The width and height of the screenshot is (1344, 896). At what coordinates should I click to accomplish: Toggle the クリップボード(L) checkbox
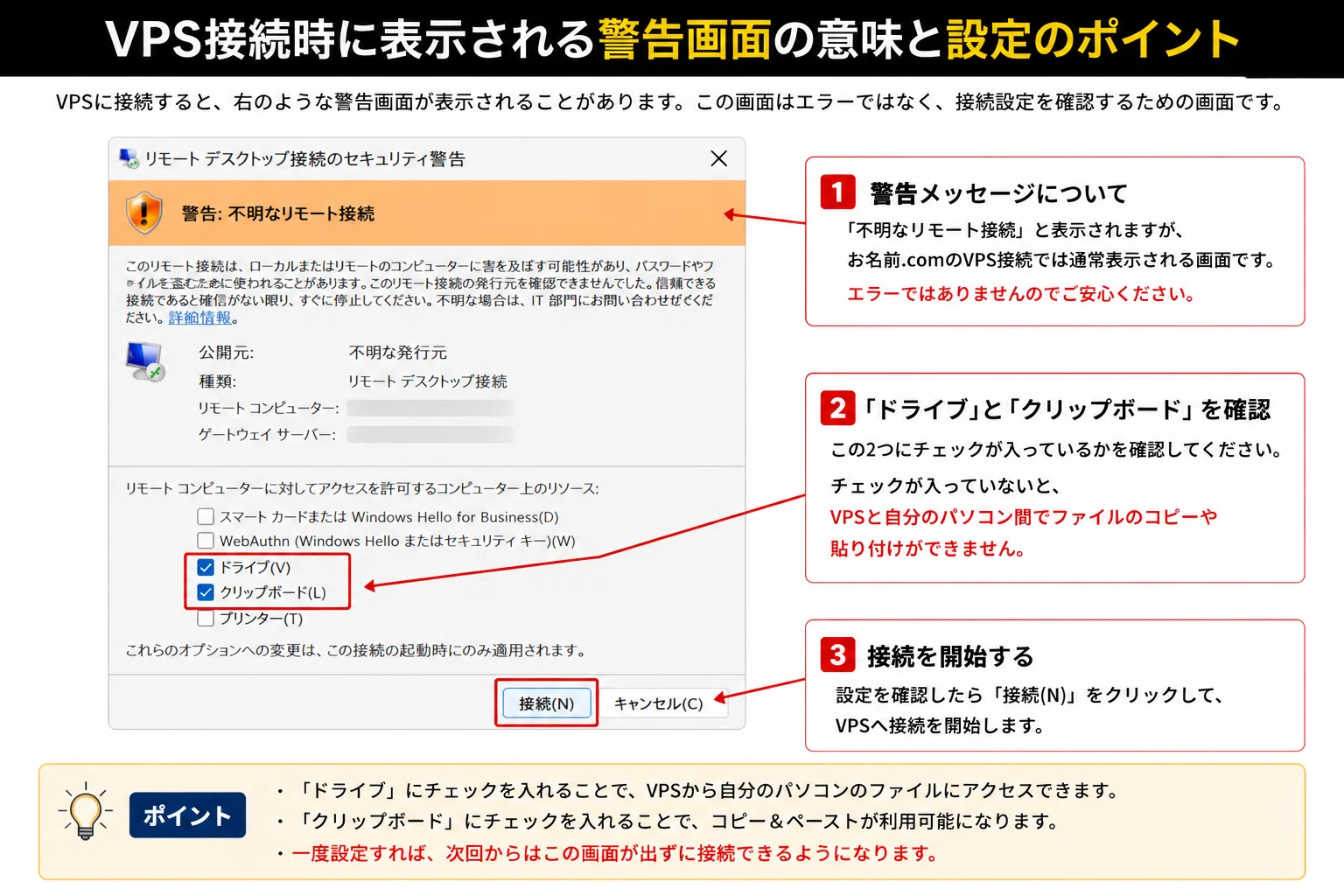(206, 592)
